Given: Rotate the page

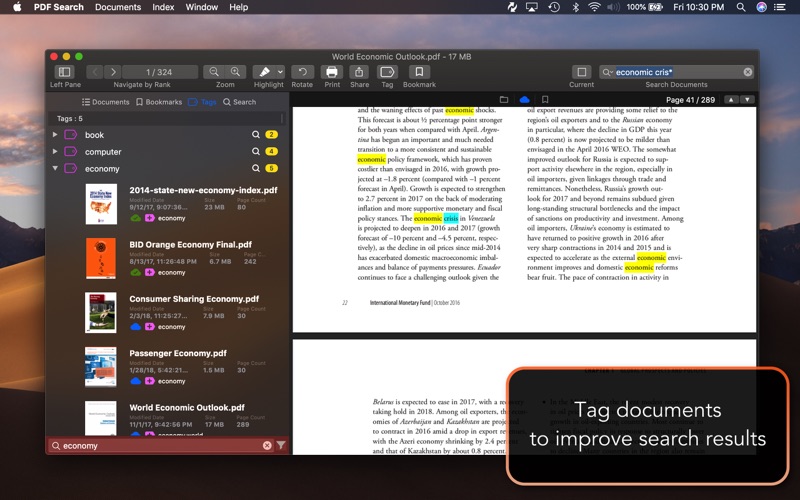Looking at the screenshot, I should tap(302, 72).
